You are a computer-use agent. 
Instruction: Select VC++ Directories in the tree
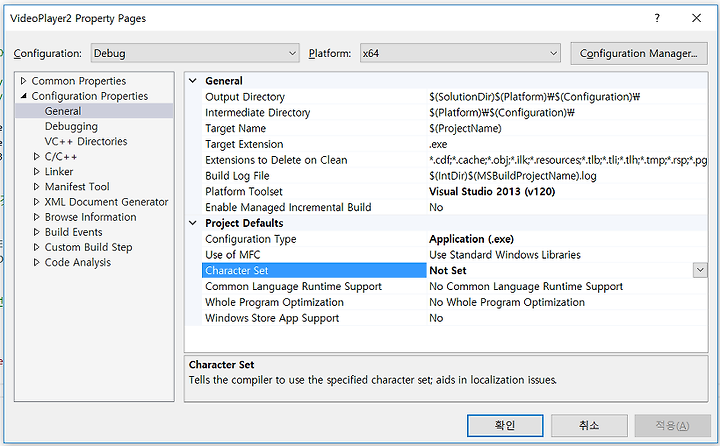pos(86,141)
